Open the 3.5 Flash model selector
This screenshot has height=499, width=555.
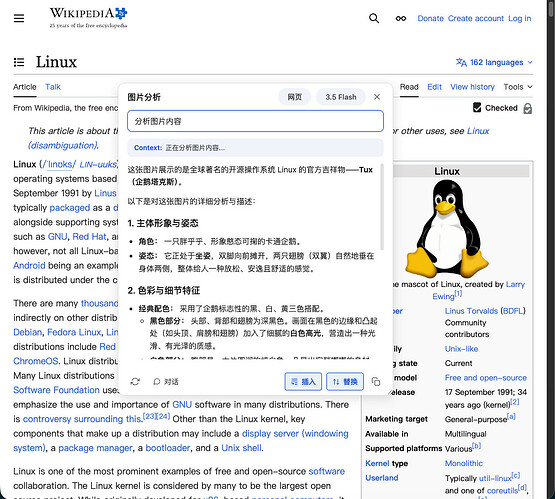click(x=341, y=97)
